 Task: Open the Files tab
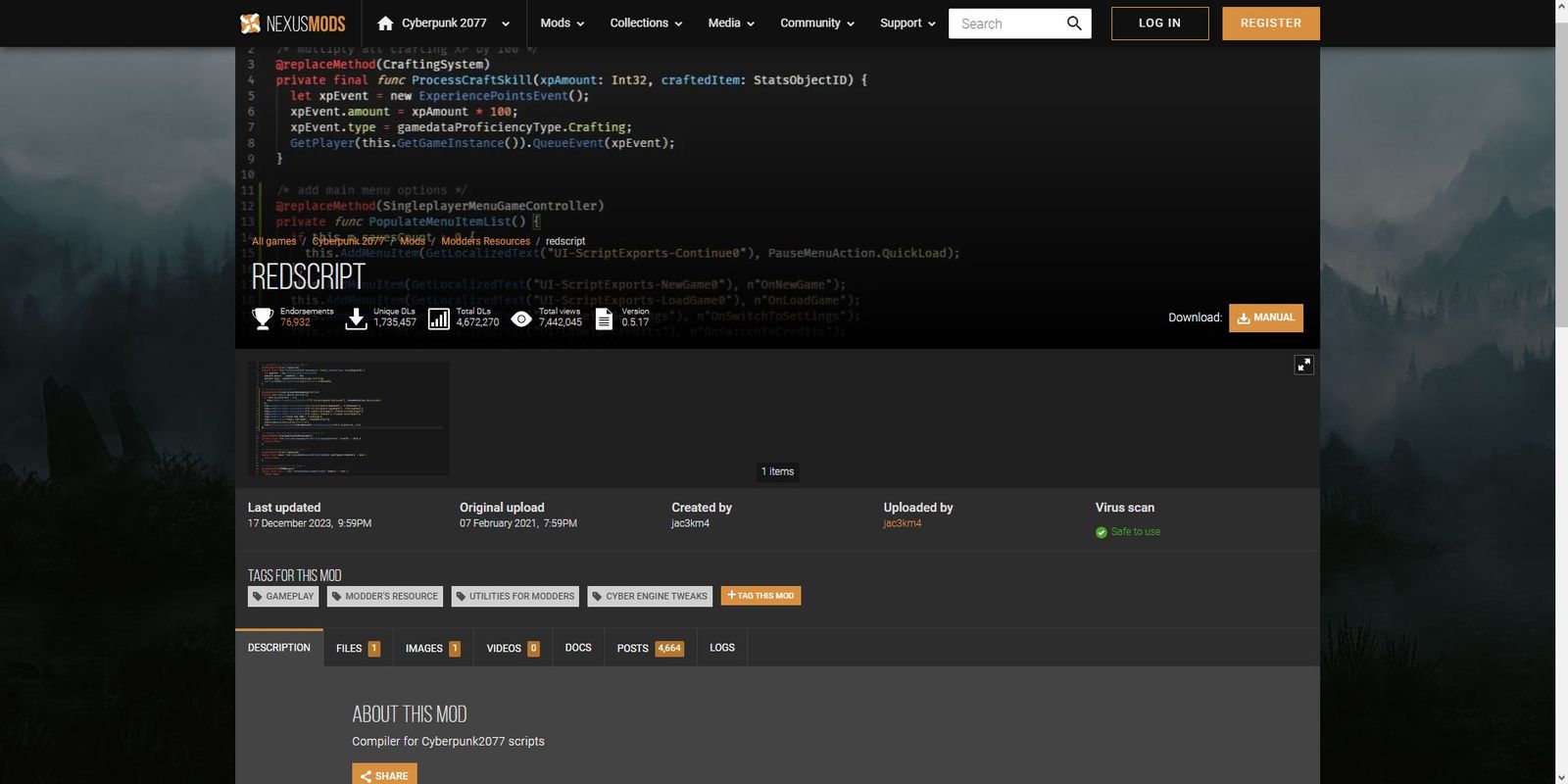pos(358,648)
